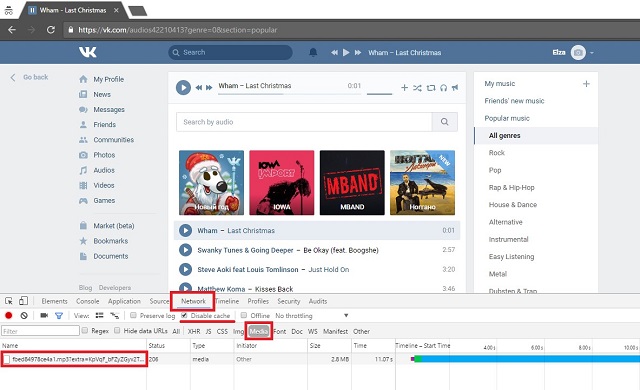Uncheck Disable cache checkbox
The image size is (640, 390).
(184, 315)
